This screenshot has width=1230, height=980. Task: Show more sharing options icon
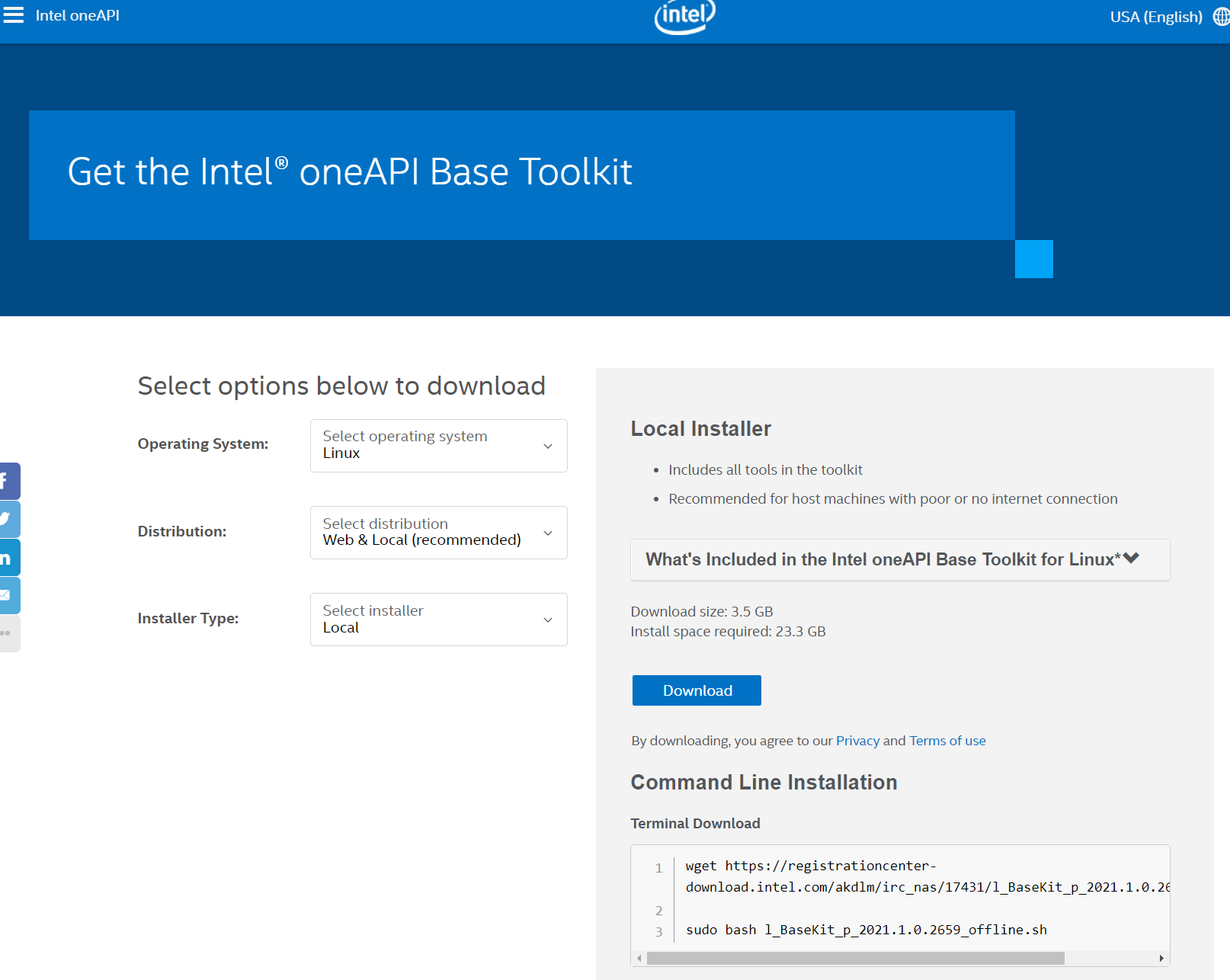point(10,633)
